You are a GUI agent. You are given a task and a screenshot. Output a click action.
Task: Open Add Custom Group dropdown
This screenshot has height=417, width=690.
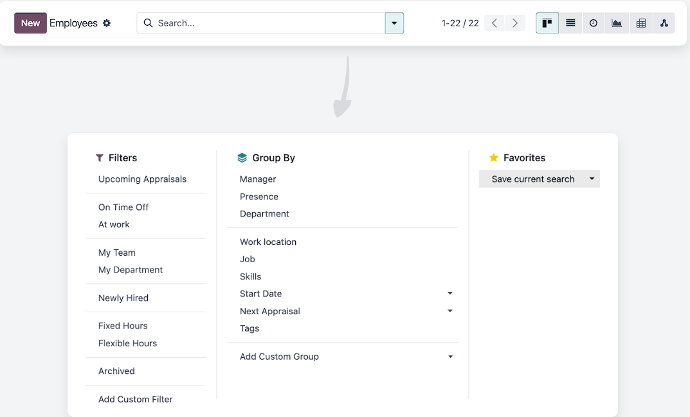pos(346,356)
